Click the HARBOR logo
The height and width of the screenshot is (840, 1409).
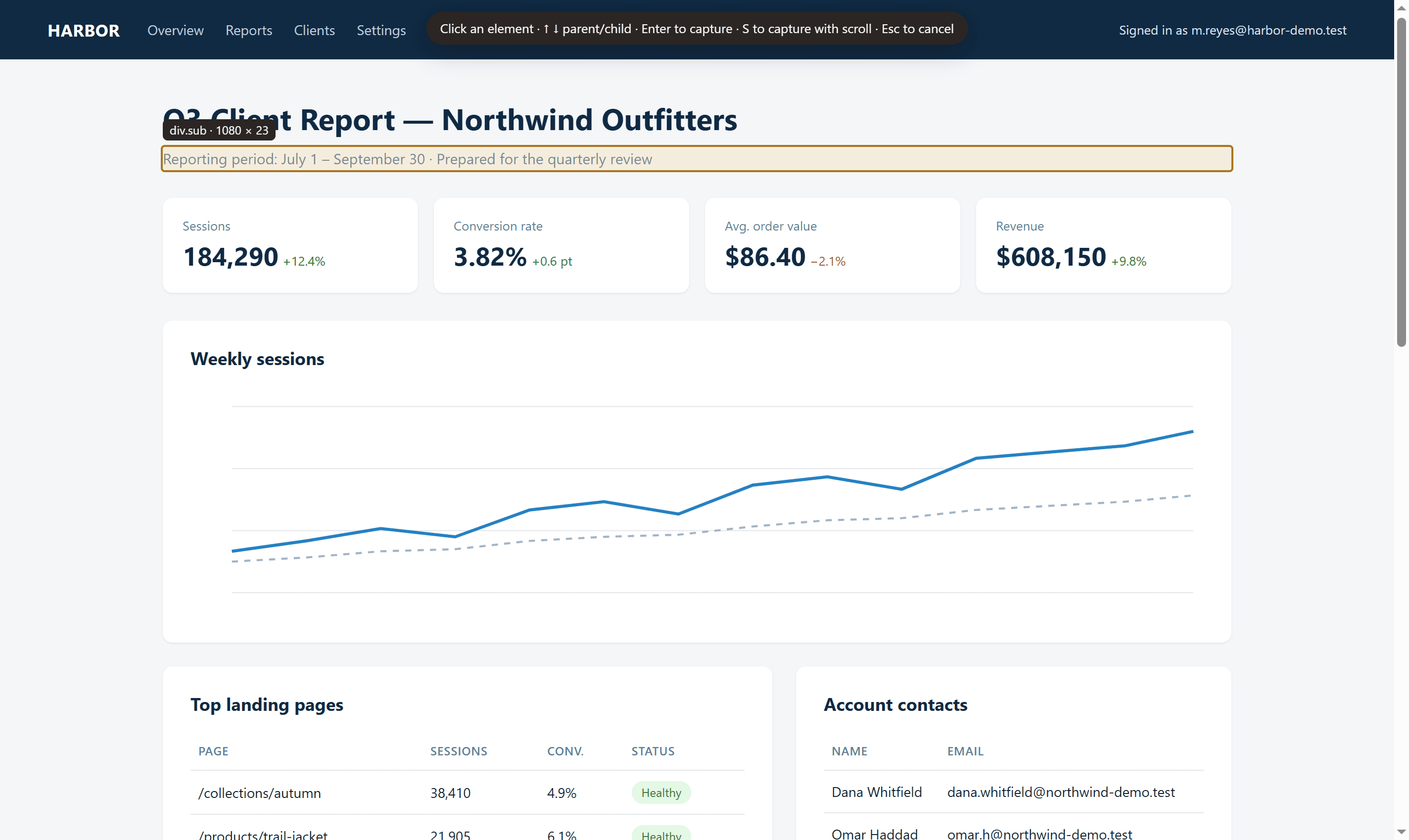[x=83, y=30]
